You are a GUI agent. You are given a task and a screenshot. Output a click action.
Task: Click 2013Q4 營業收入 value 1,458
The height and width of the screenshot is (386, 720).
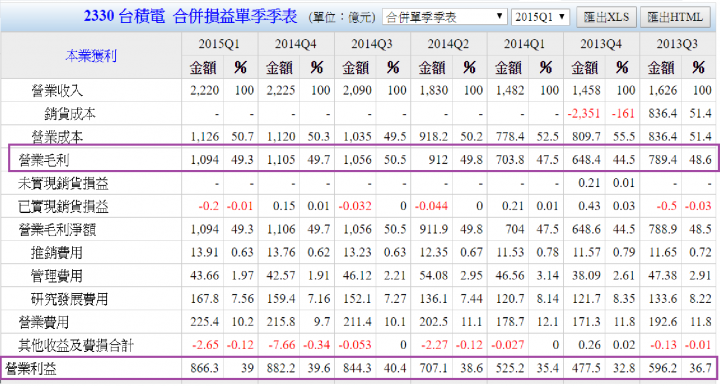(x=586, y=90)
